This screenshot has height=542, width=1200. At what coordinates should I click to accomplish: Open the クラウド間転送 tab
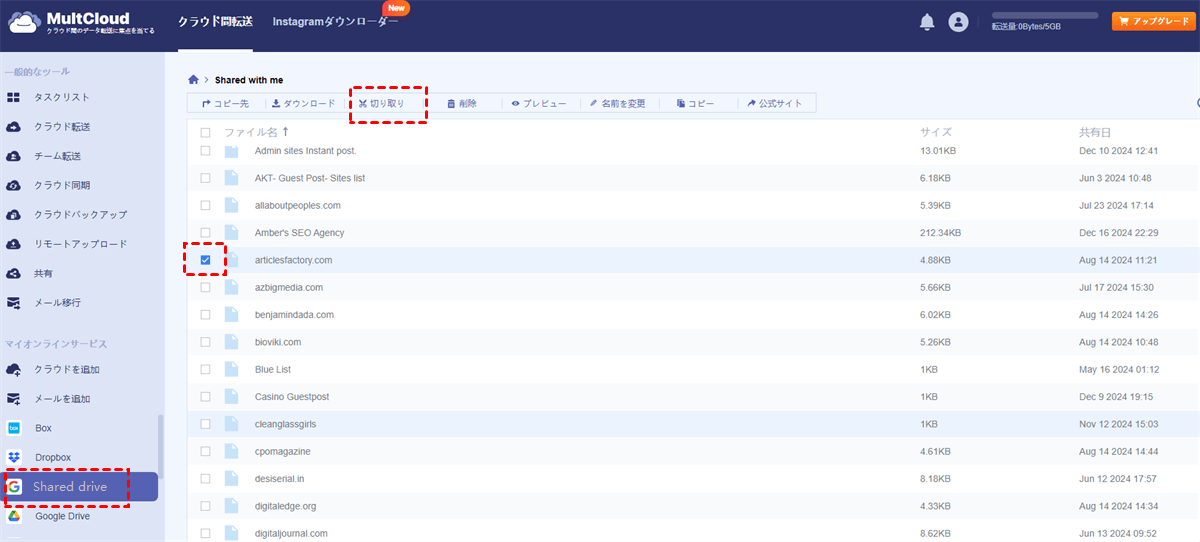coord(215,21)
